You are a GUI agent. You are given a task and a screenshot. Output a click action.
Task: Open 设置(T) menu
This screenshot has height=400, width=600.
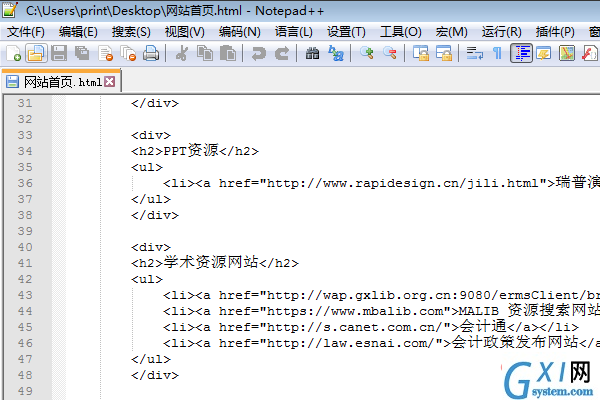click(346, 32)
